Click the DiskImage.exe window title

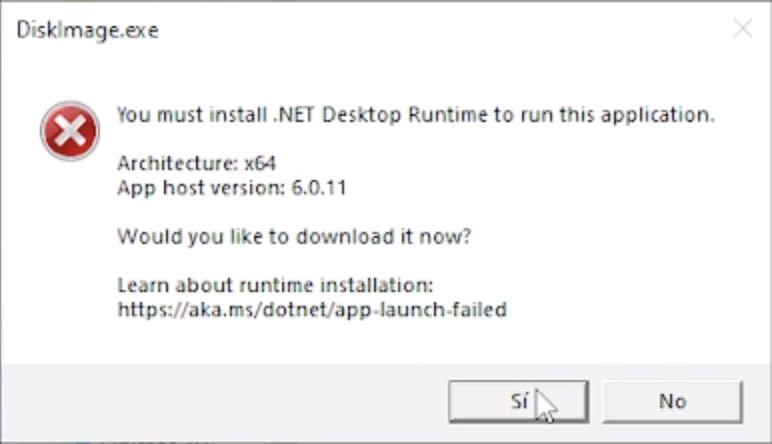(88, 31)
